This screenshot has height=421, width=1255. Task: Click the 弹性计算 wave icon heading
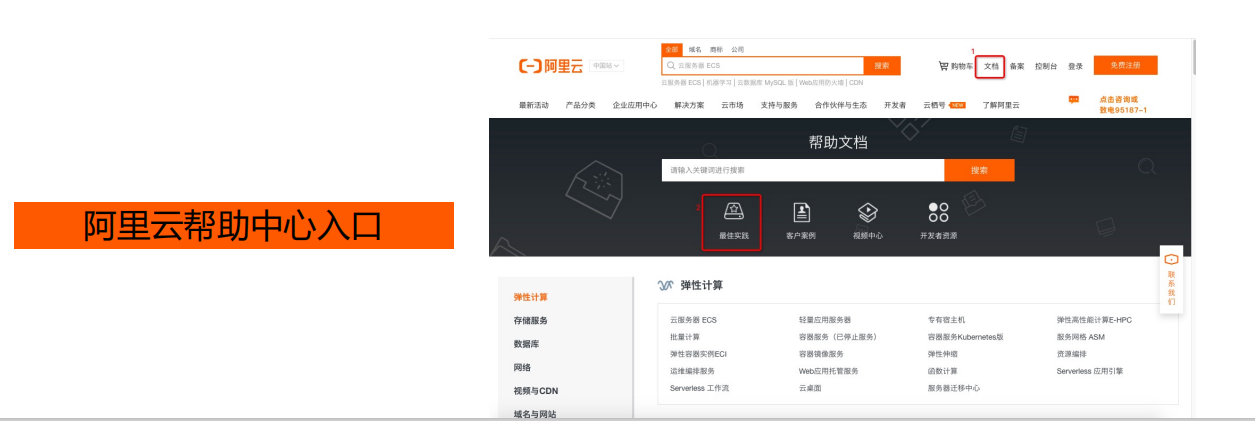click(x=665, y=286)
